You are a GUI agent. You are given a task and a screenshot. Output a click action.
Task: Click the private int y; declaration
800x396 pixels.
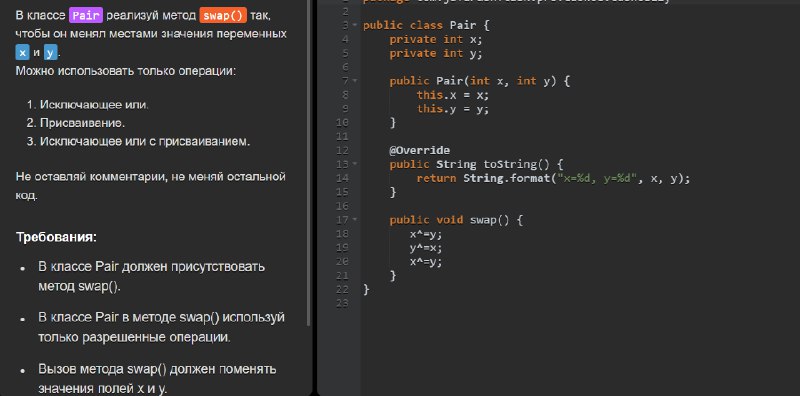click(436, 54)
